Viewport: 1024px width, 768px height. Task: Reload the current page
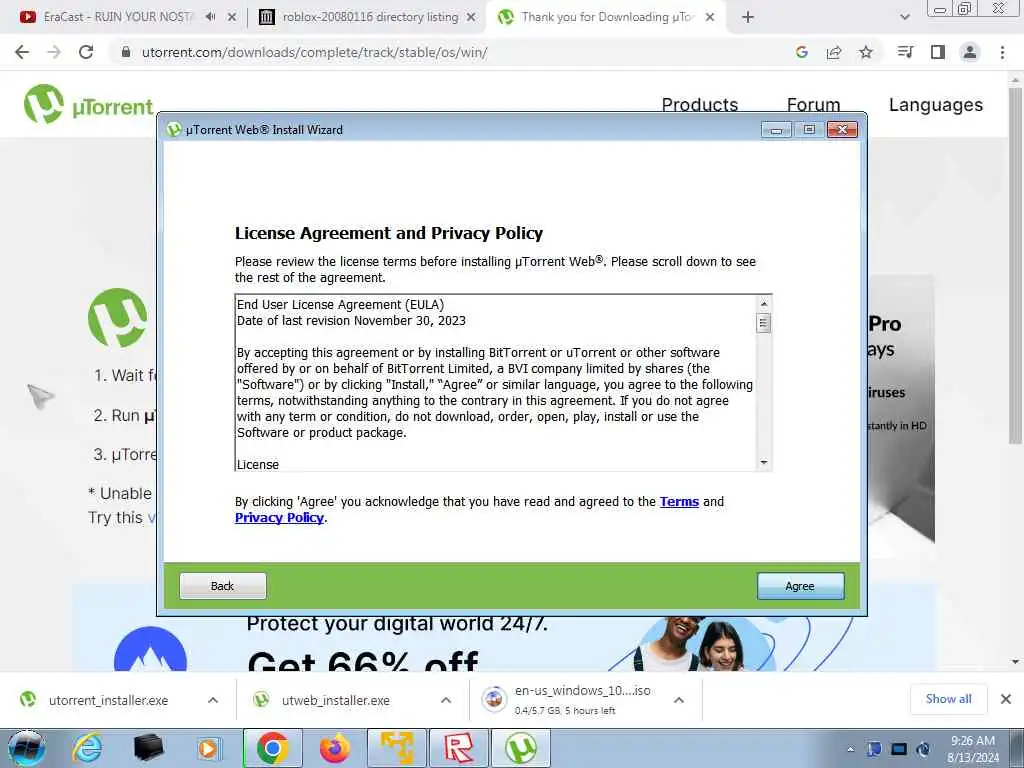(x=86, y=52)
